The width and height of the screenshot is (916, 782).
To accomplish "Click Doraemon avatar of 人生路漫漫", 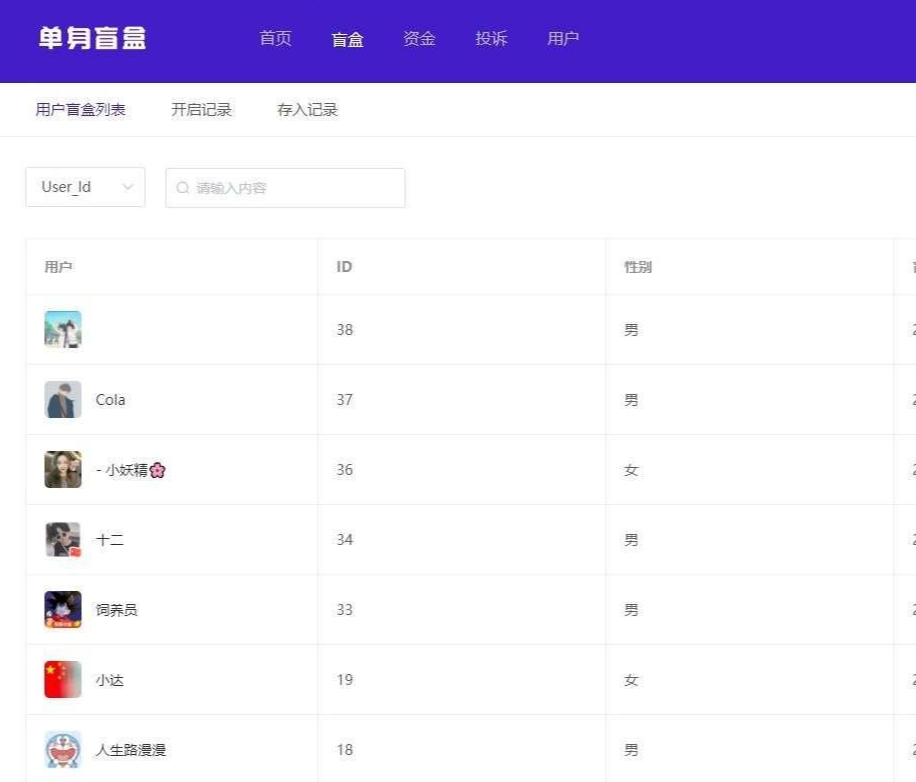I will 63,750.
